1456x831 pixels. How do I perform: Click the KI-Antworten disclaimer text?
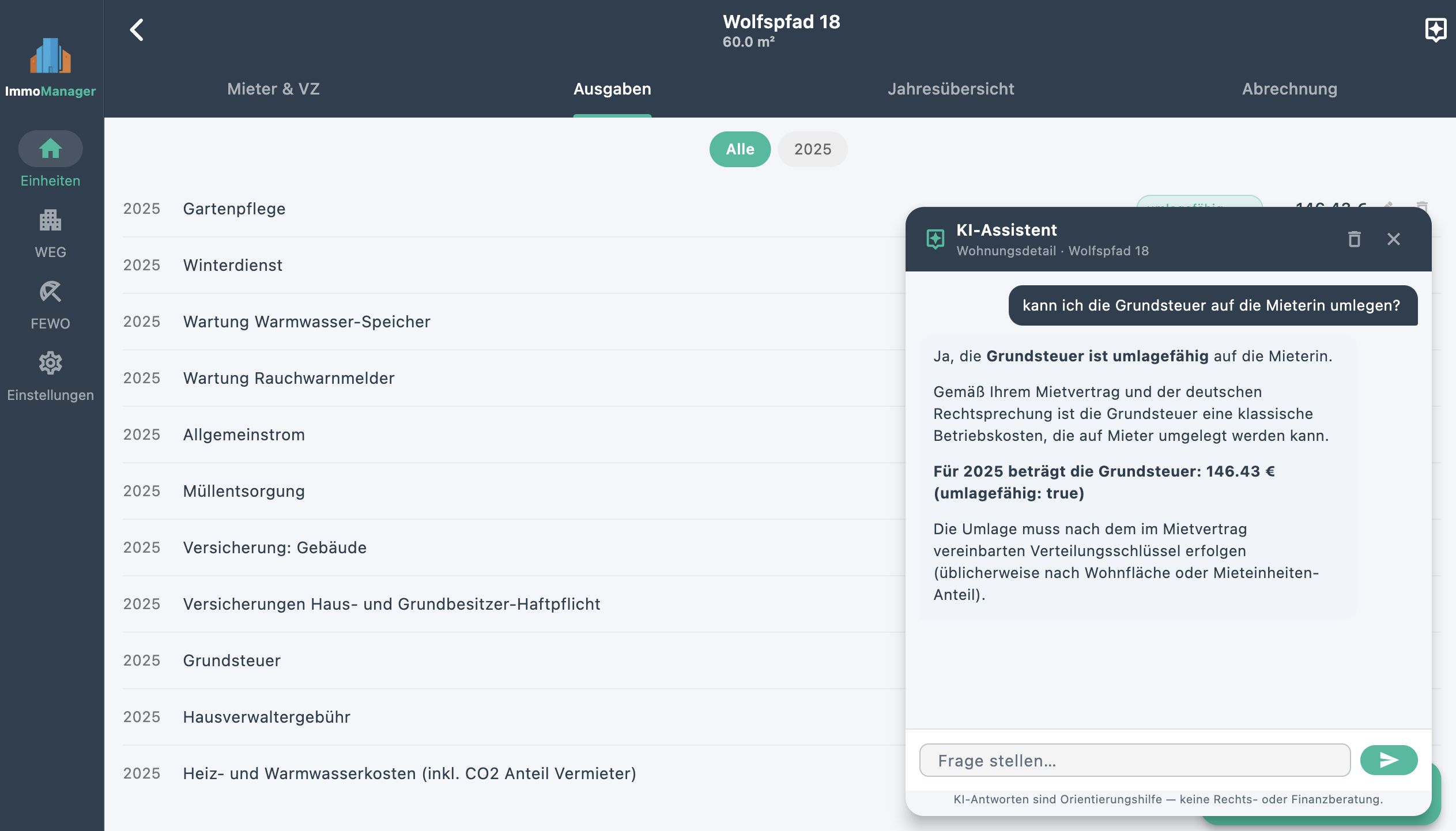pos(1168,799)
